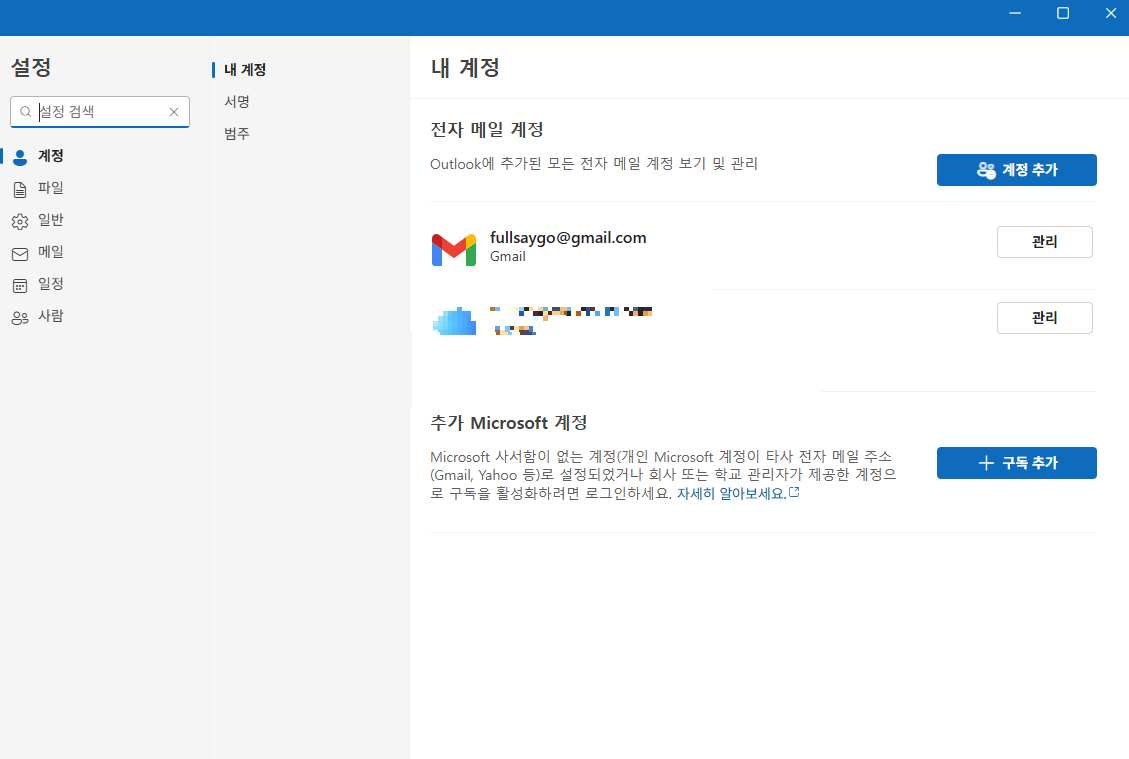Select the 메일 envelope icon in sidebar
This screenshot has height=759, width=1129.
click(20, 252)
